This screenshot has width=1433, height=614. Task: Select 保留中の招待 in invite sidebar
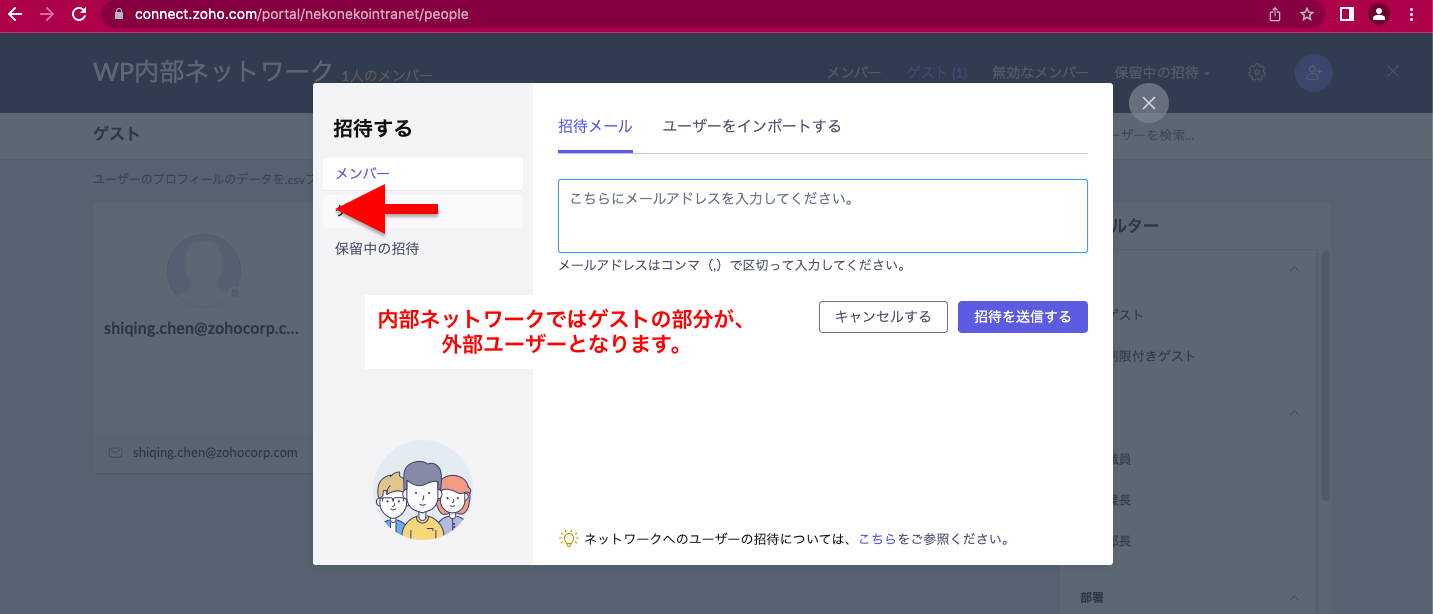click(x=377, y=249)
